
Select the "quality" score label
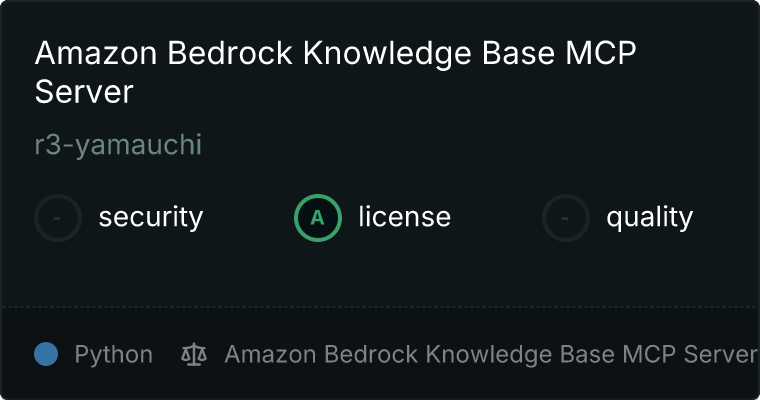(649, 217)
